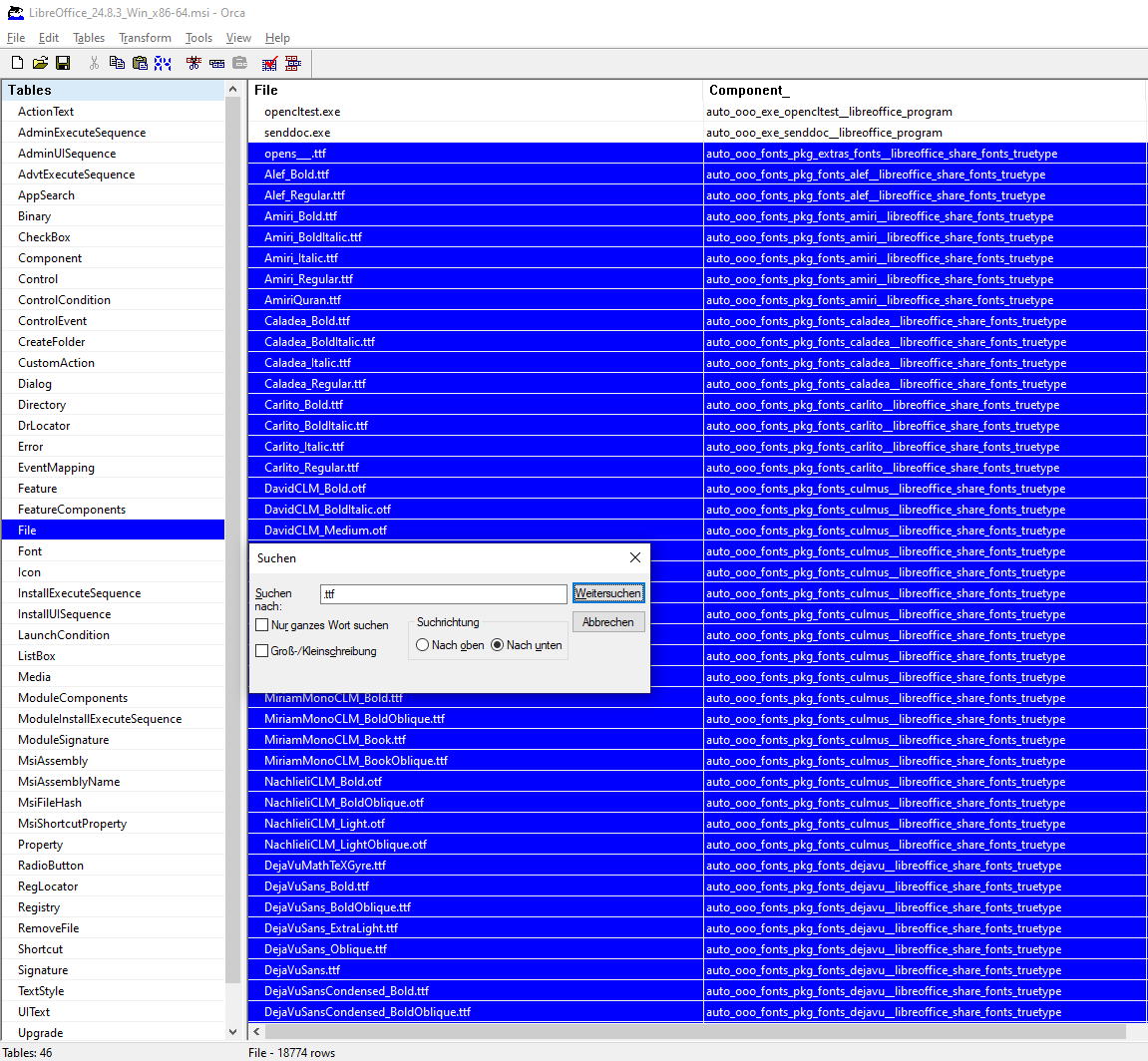The width and height of the screenshot is (1148, 1061).
Task: Click the Cut Row scissors icon
Action: coord(193,63)
